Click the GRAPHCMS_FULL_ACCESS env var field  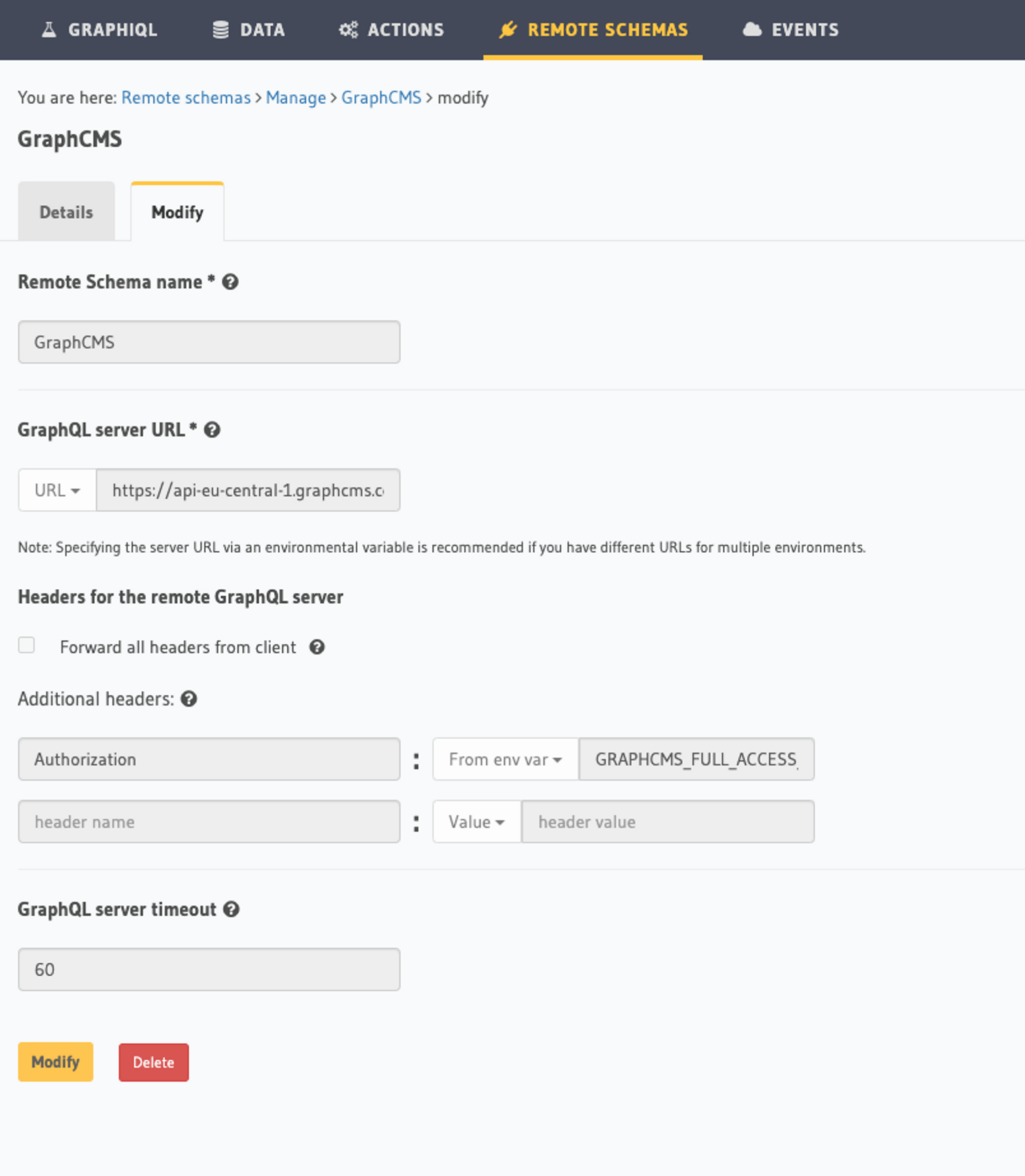tap(696, 759)
